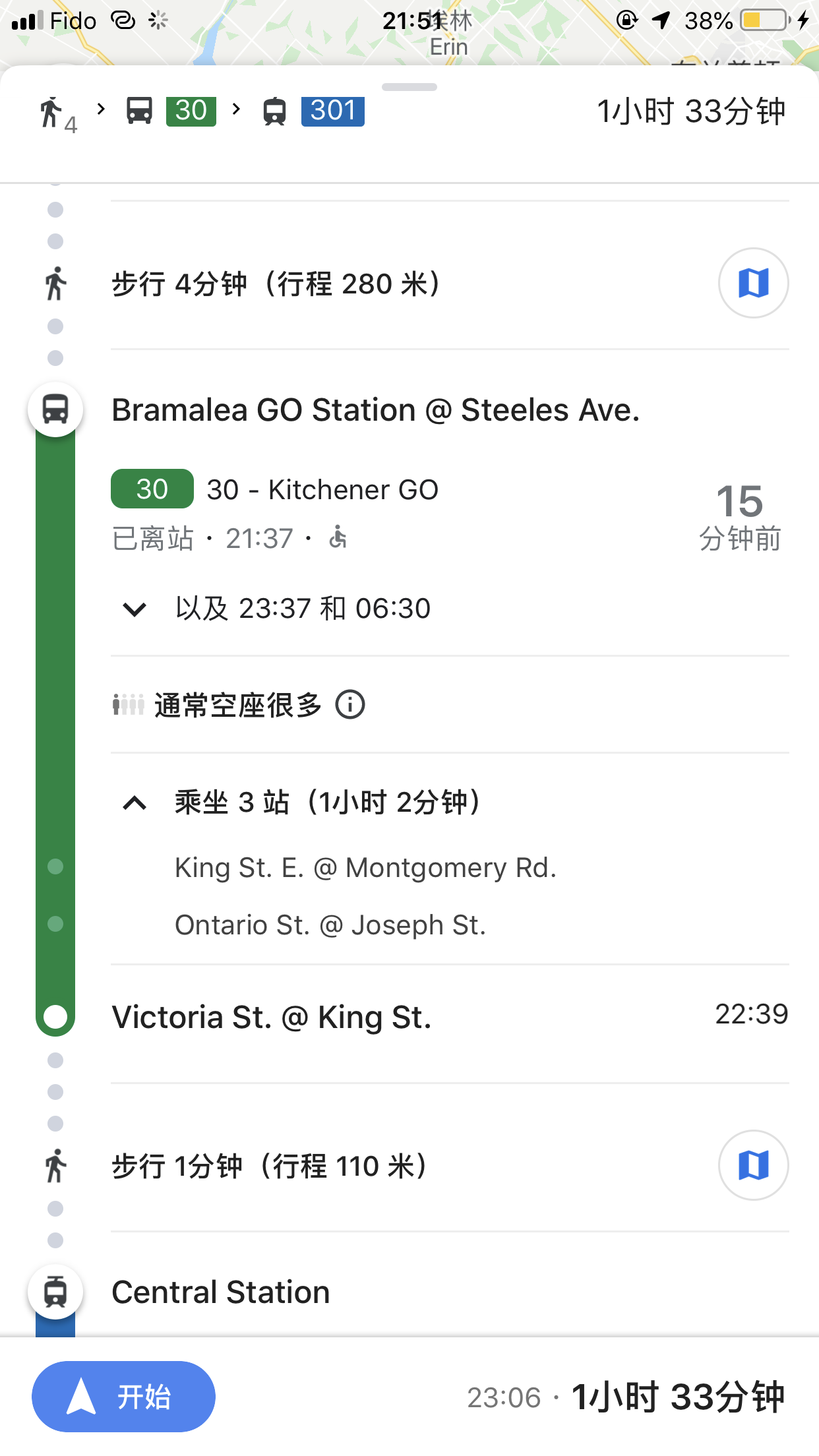This screenshot has height=1456, width=819.
Task: Tap the train icon at Central Station
Action: click(55, 1291)
